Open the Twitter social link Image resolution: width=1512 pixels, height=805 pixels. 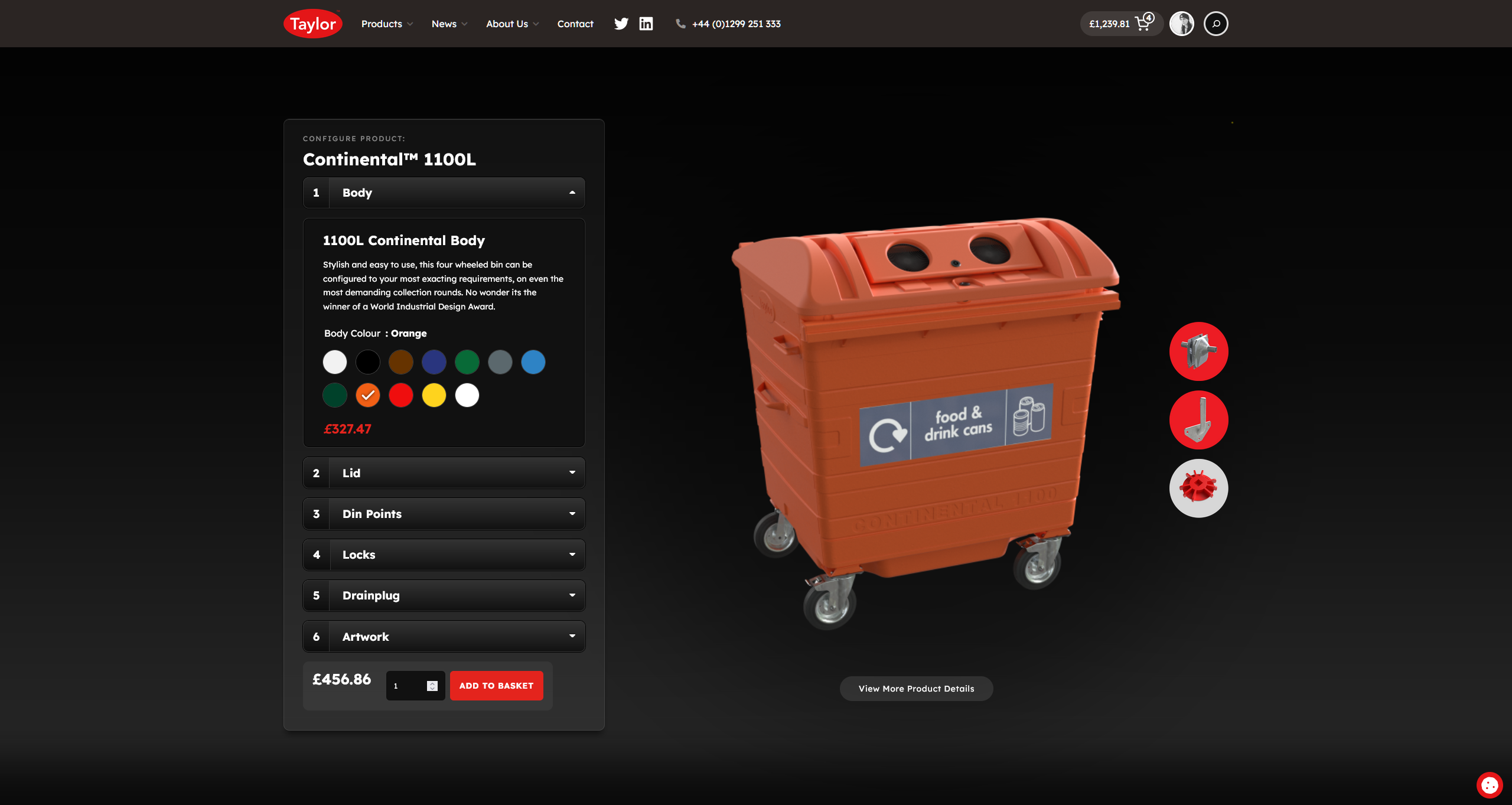point(621,24)
